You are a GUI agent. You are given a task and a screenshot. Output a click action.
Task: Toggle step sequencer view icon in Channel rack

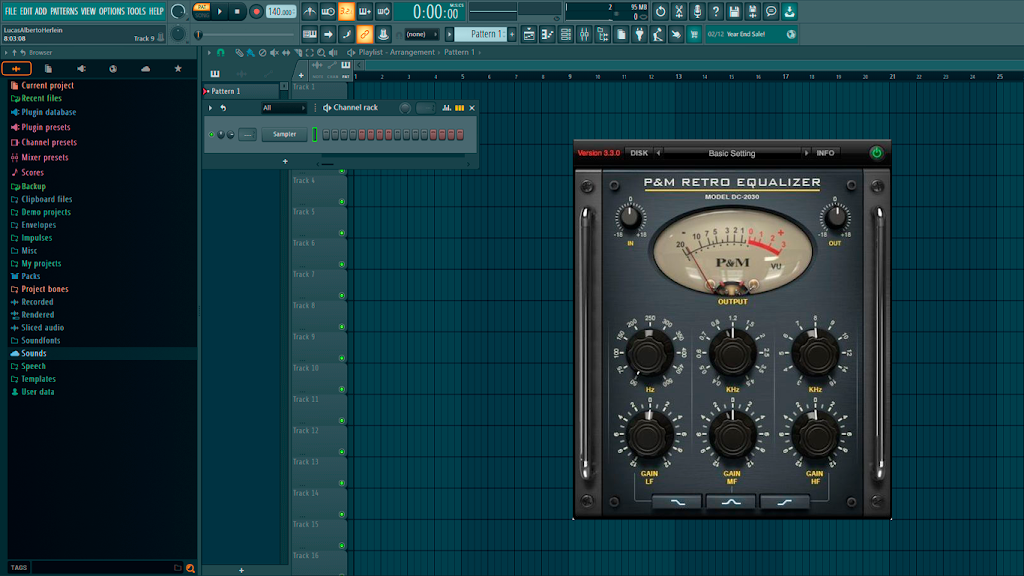pos(460,108)
